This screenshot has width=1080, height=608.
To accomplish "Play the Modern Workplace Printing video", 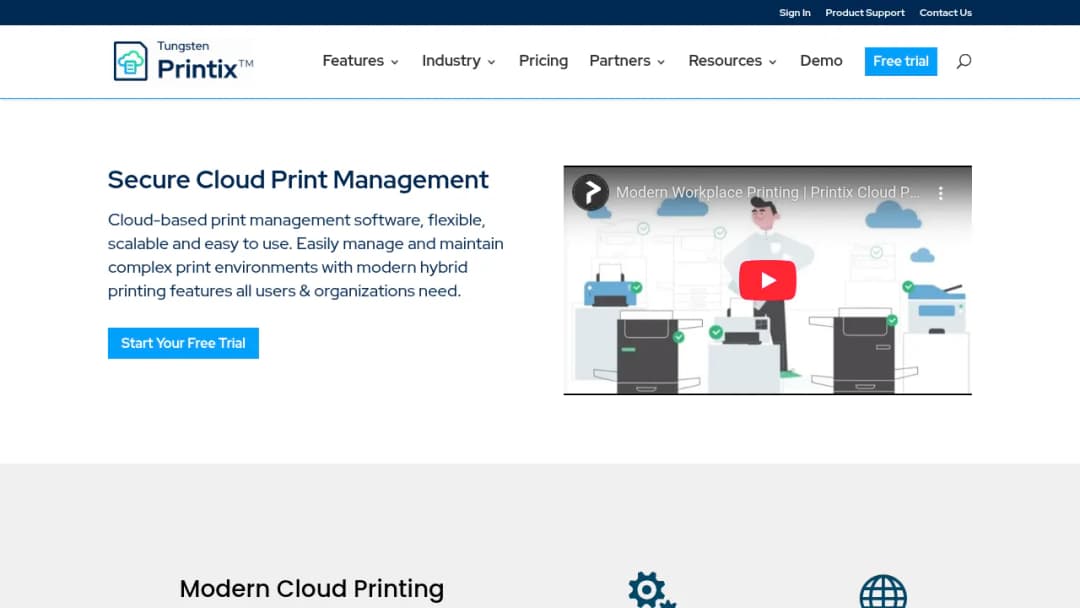I will pyautogui.click(x=767, y=280).
